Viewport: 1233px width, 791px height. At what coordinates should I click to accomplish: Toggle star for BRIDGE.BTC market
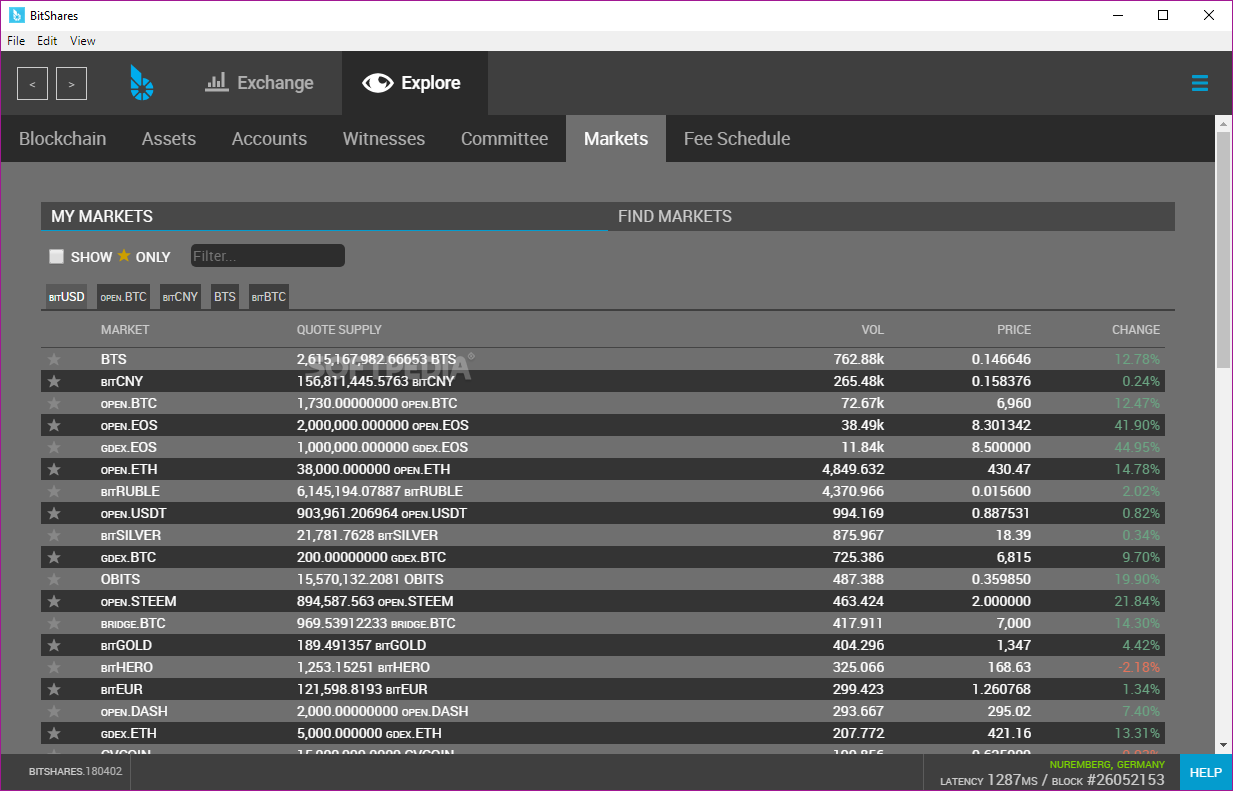coord(54,623)
